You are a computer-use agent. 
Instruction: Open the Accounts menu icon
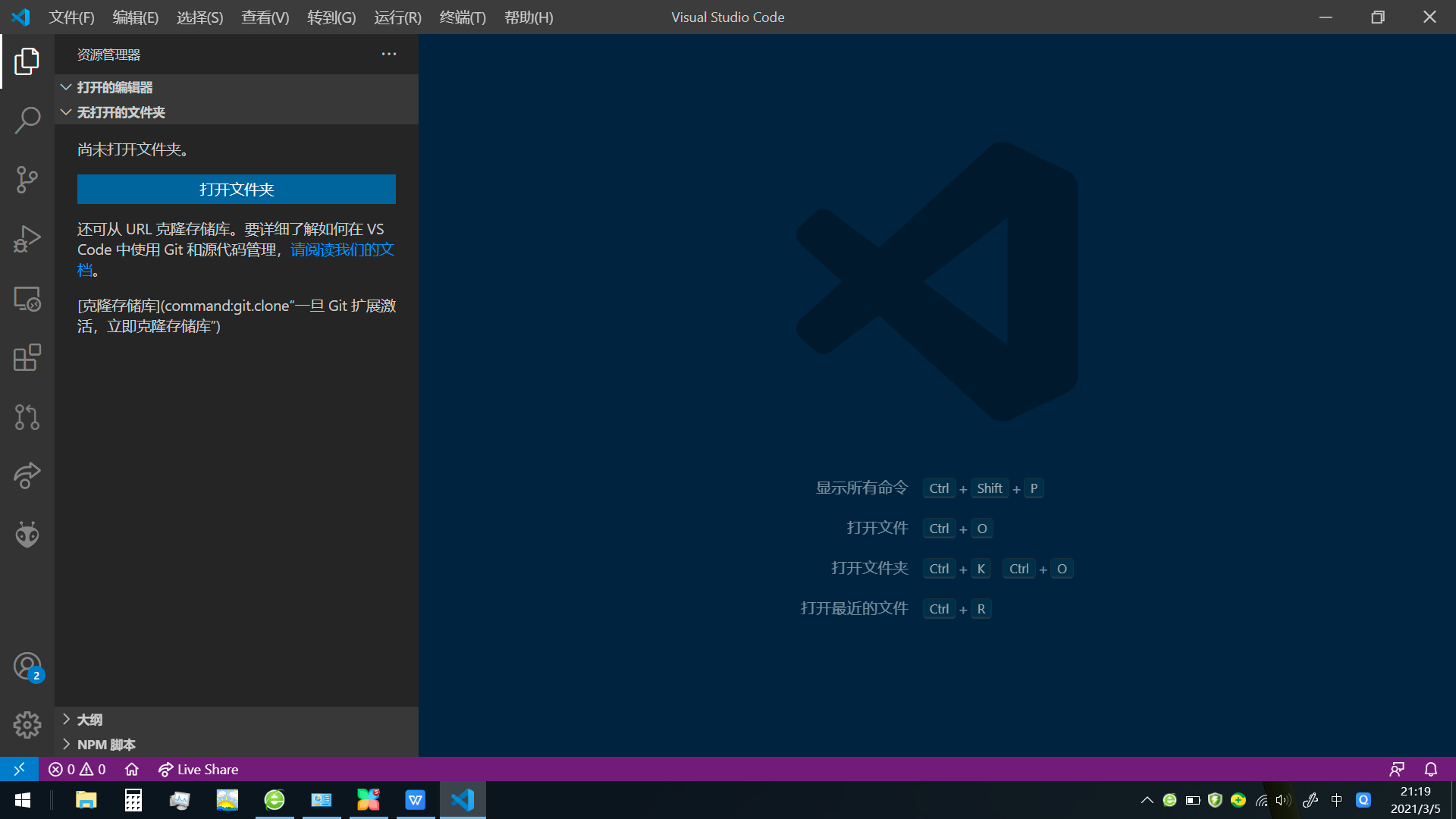[27, 667]
